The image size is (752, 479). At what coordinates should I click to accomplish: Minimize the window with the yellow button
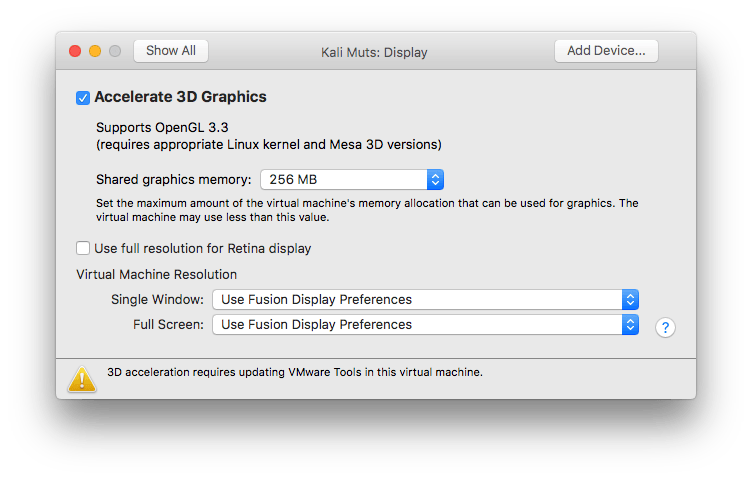95,50
